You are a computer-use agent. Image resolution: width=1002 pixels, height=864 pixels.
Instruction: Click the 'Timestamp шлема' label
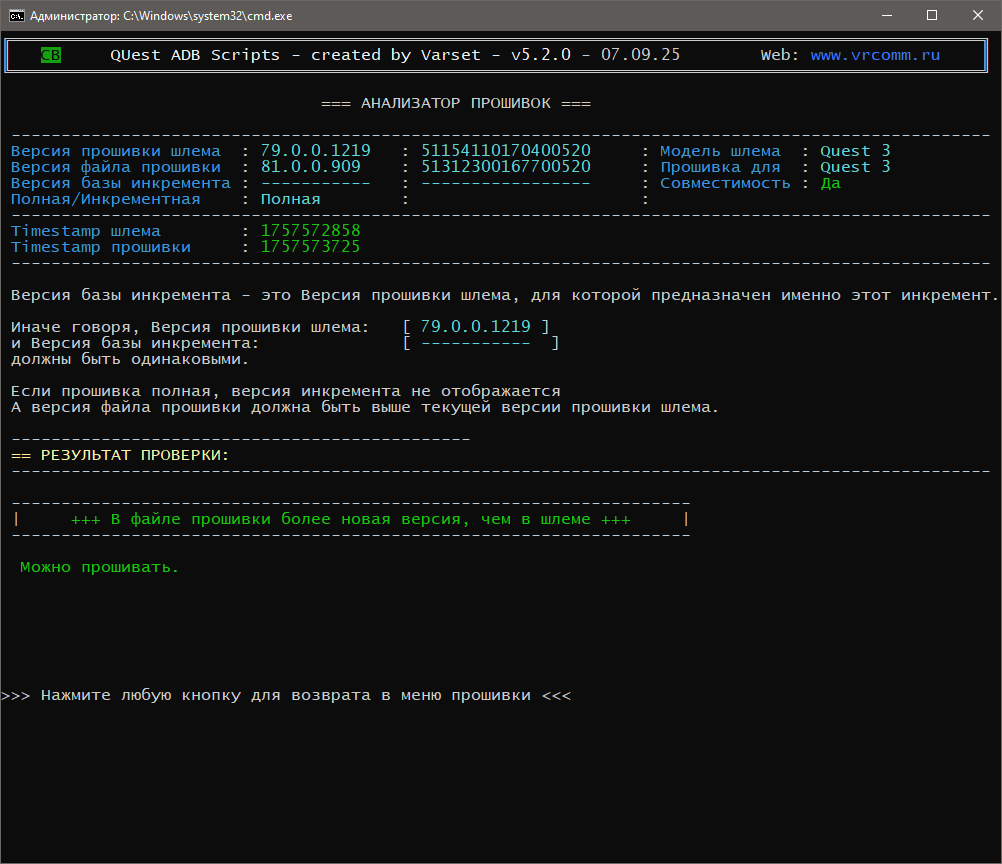tap(86, 231)
